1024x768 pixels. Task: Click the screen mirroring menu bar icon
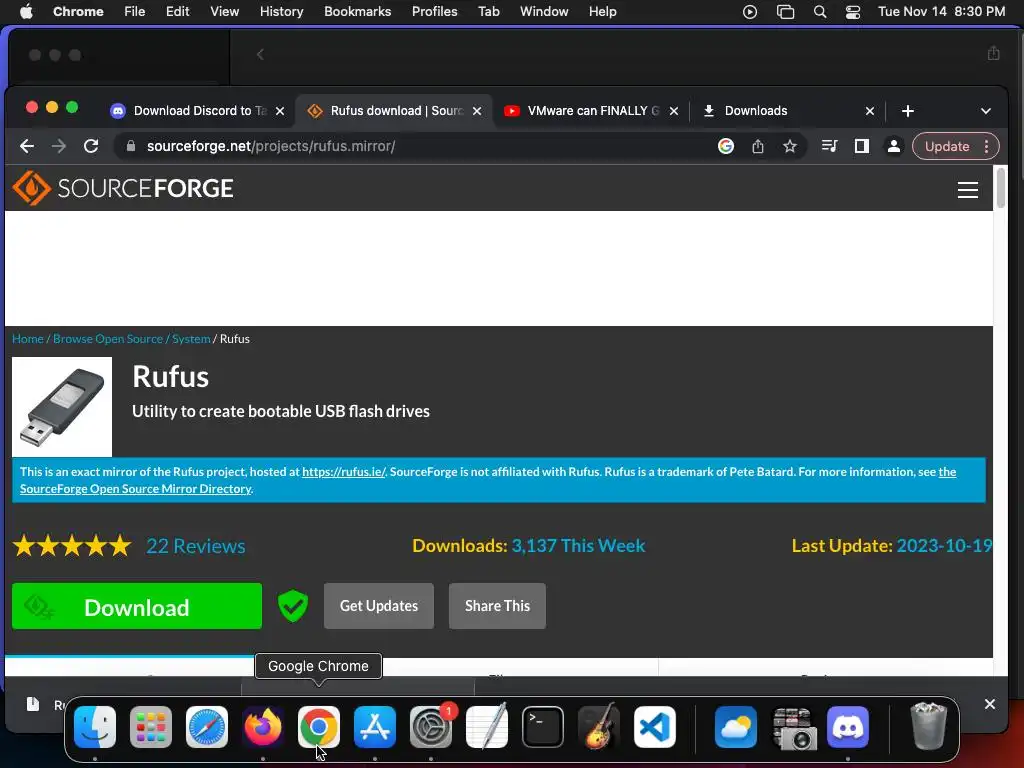click(x=786, y=12)
